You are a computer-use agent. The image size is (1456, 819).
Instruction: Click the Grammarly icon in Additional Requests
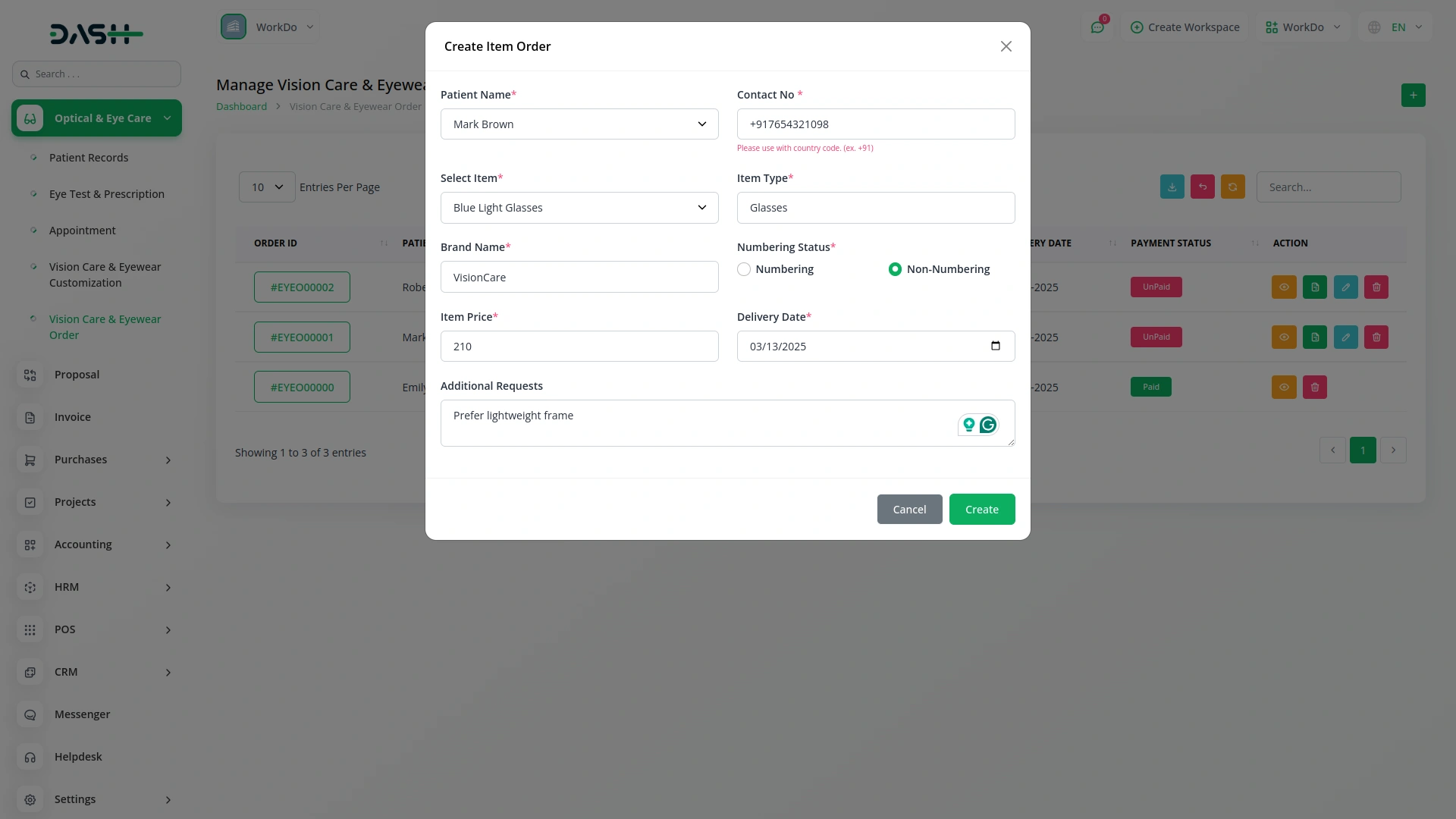pos(987,425)
